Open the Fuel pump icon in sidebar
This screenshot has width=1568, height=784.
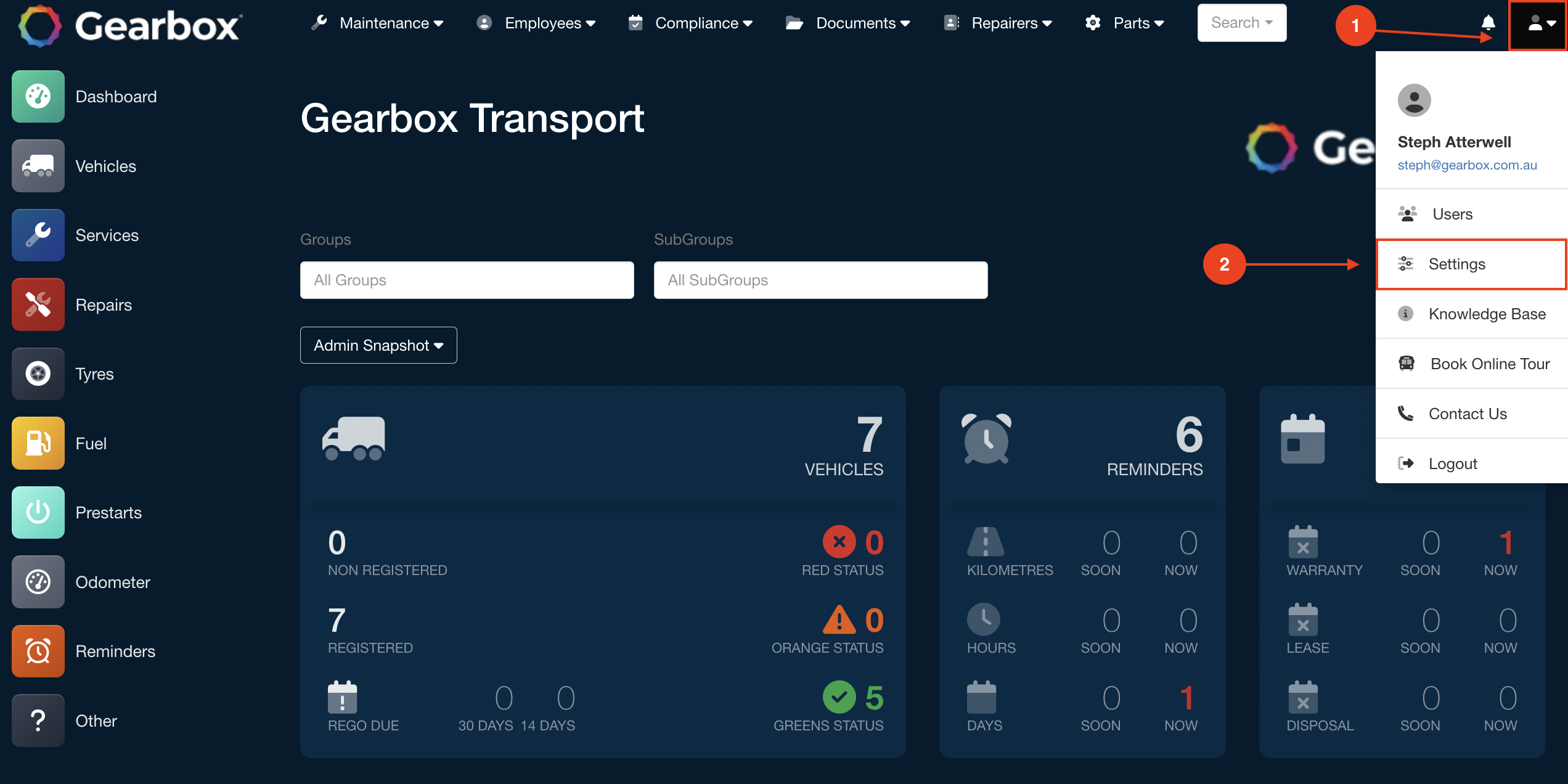tap(38, 443)
